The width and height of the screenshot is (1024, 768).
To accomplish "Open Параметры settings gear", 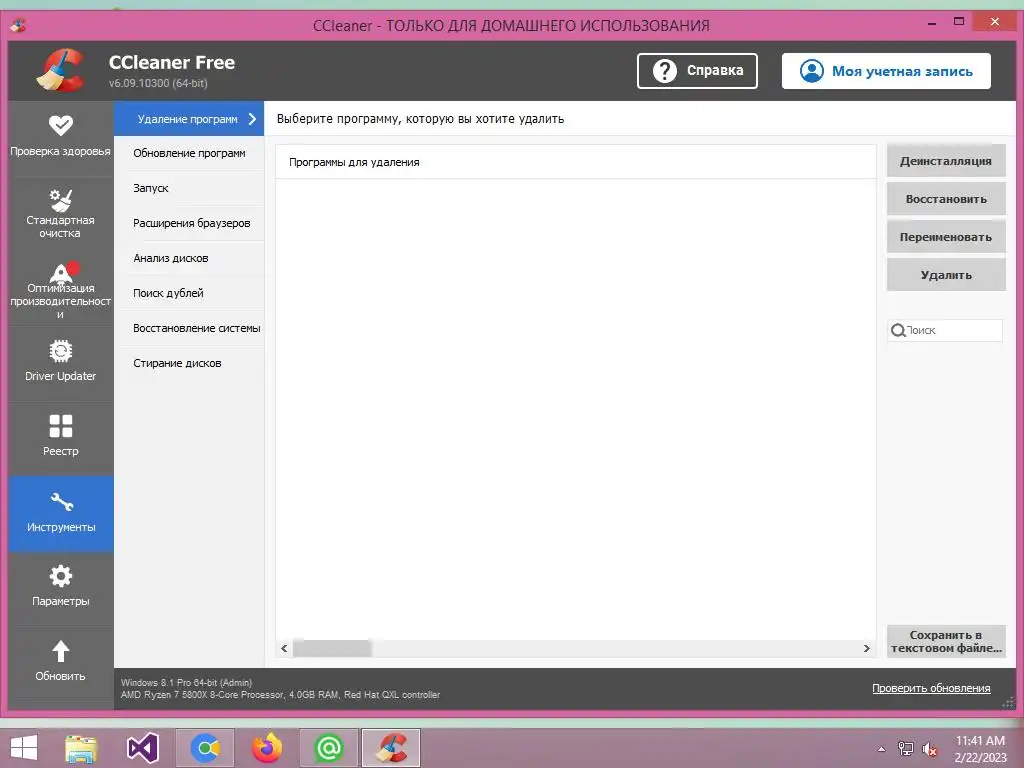I will pyautogui.click(x=61, y=576).
